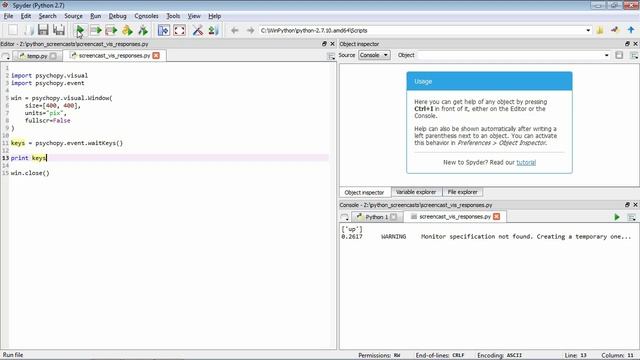Set current console's working directory icon
Viewport: 640px width, 360px height.
[x=615, y=30]
